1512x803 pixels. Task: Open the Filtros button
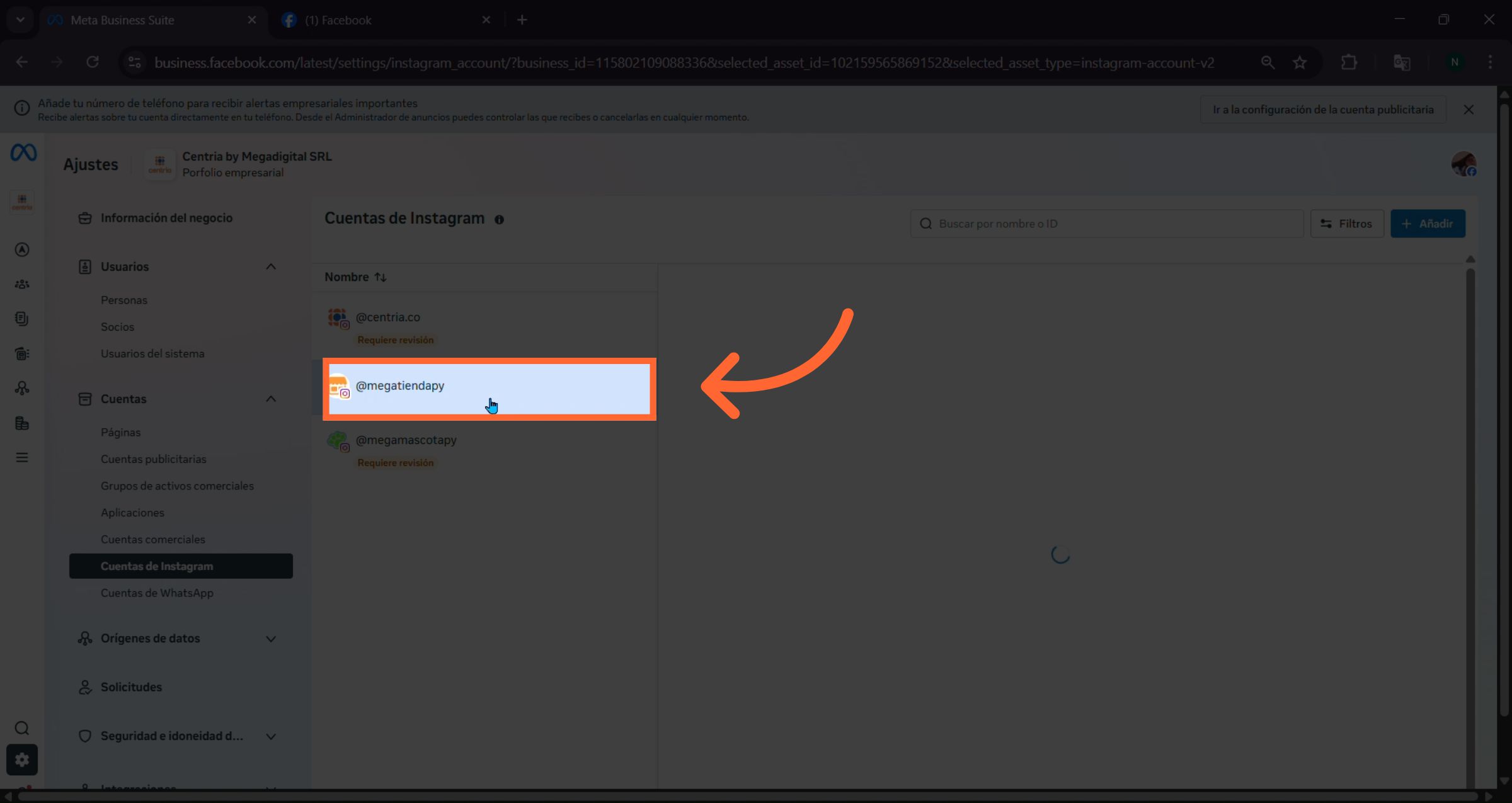point(1347,224)
